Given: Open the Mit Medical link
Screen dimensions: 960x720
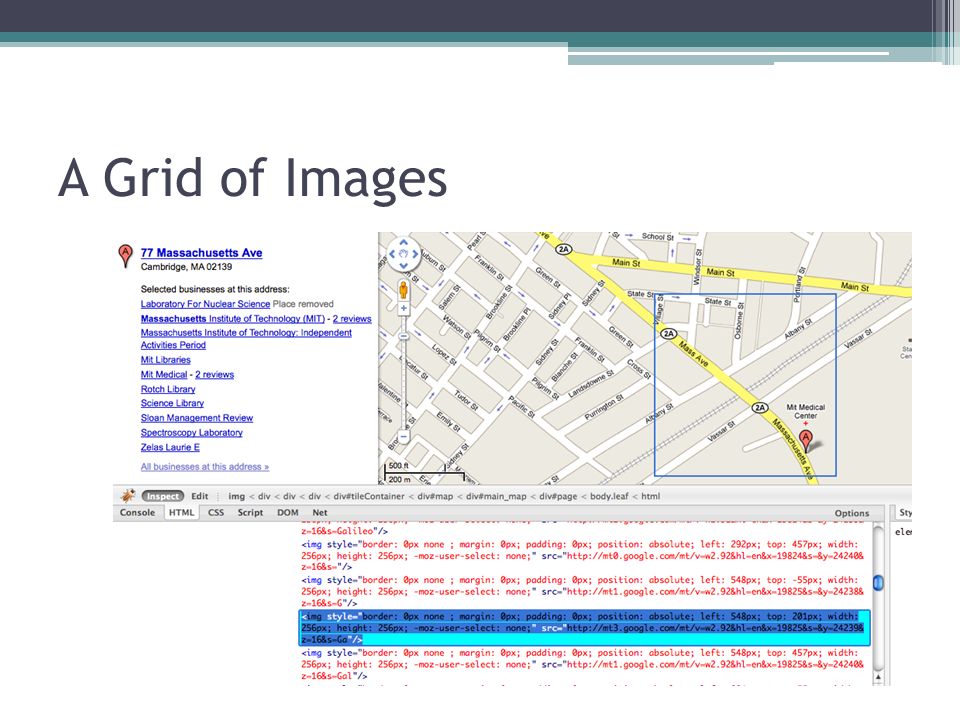Looking at the screenshot, I should (164, 375).
